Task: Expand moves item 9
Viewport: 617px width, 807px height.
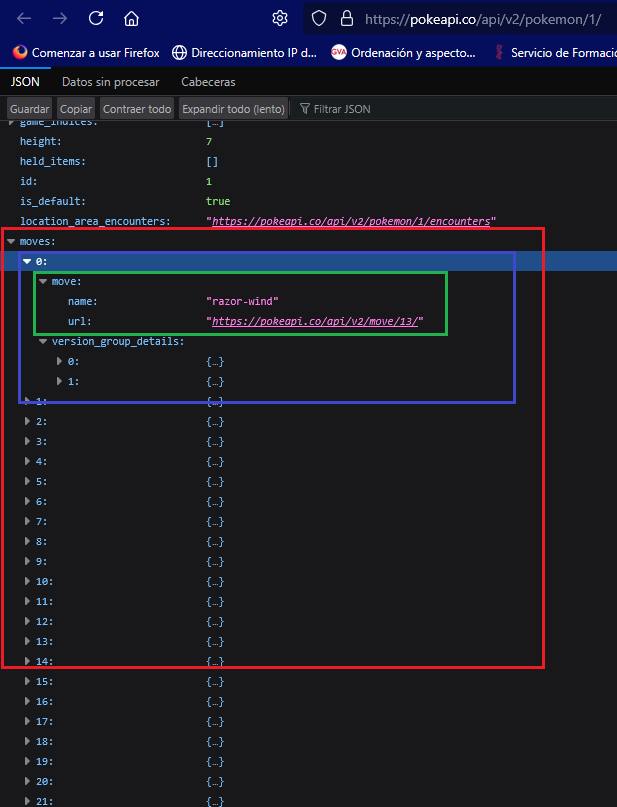Action: coord(27,562)
